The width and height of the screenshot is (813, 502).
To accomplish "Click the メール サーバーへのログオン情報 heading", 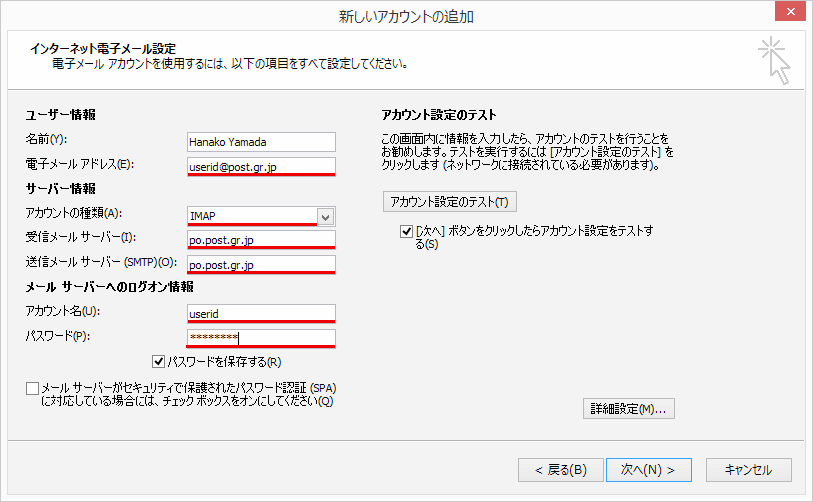I will click(109, 287).
